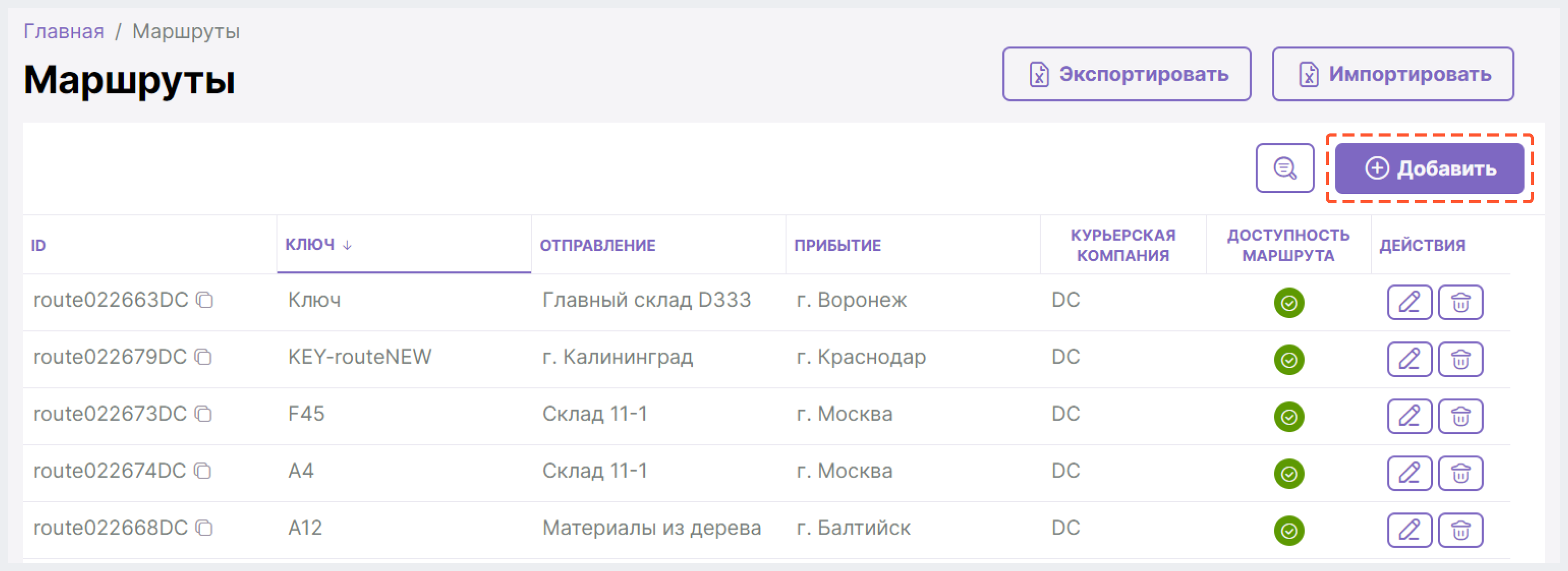Edit the route022663DC route
Viewport: 1568px width, 571px height.
click(x=1409, y=302)
